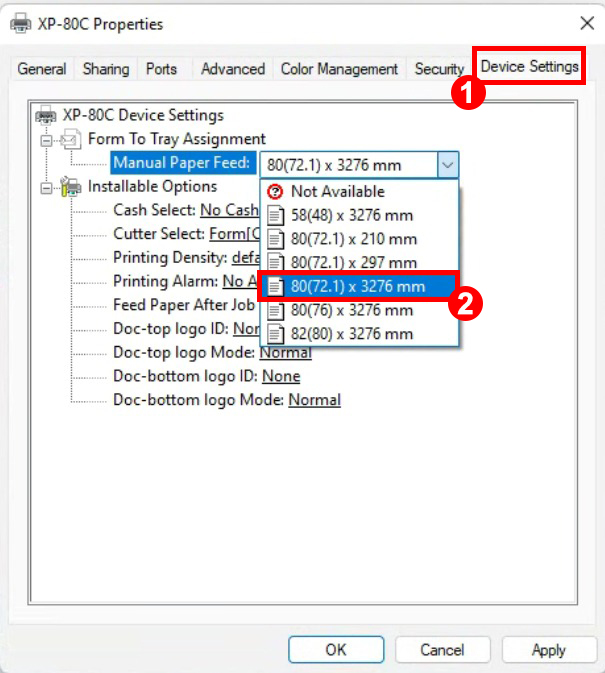The width and height of the screenshot is (605, 673).
Task: Select the Form To Tray Assignment item
Action: 176,139
